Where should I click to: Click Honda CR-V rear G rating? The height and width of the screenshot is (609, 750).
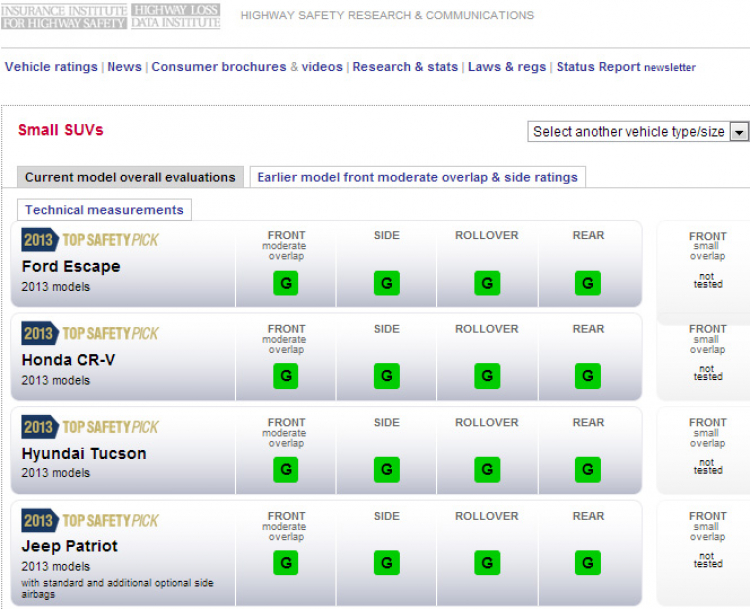[x=588, y=376]
